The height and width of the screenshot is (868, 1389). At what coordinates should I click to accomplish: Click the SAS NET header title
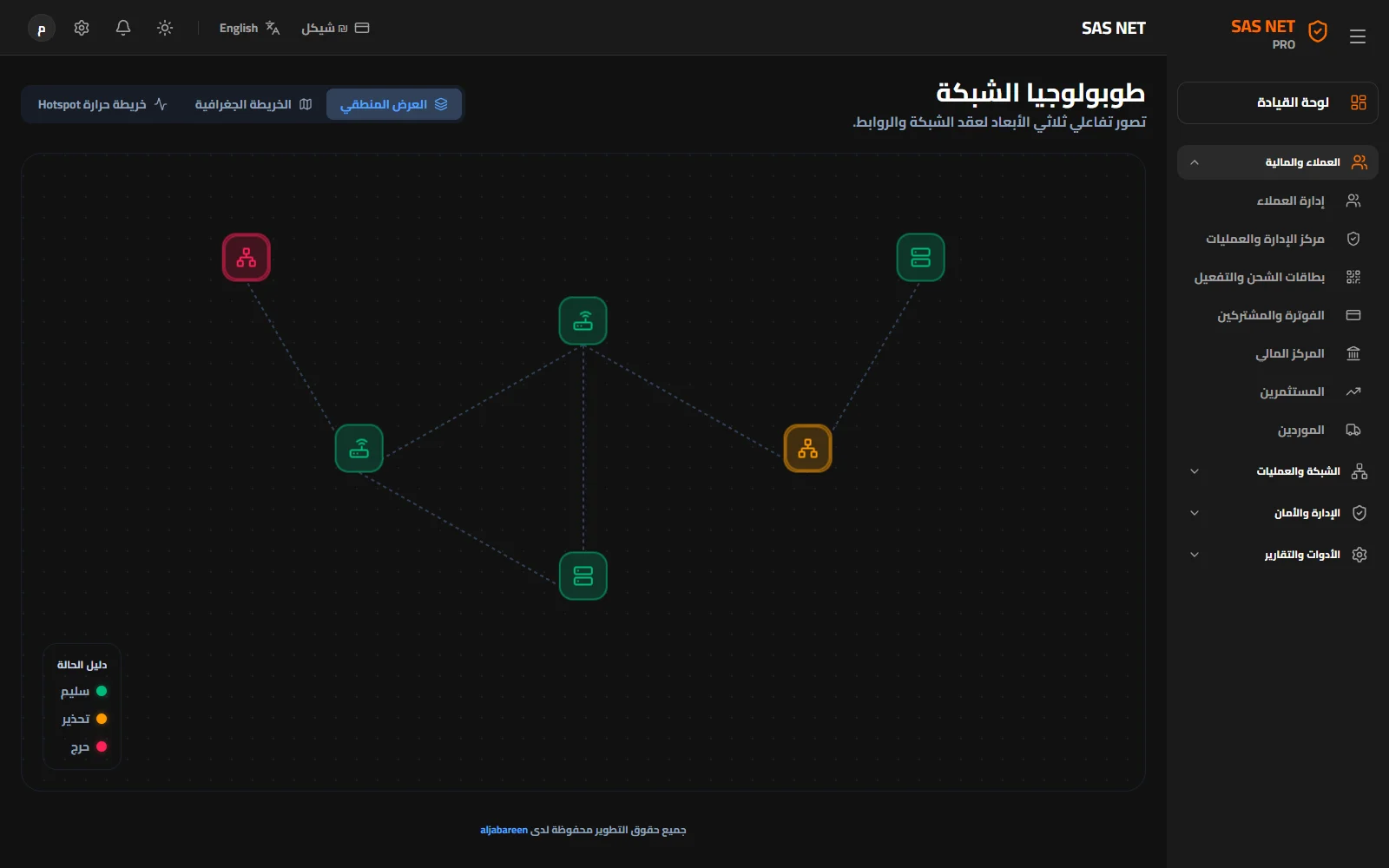(x=1114, y=29)
